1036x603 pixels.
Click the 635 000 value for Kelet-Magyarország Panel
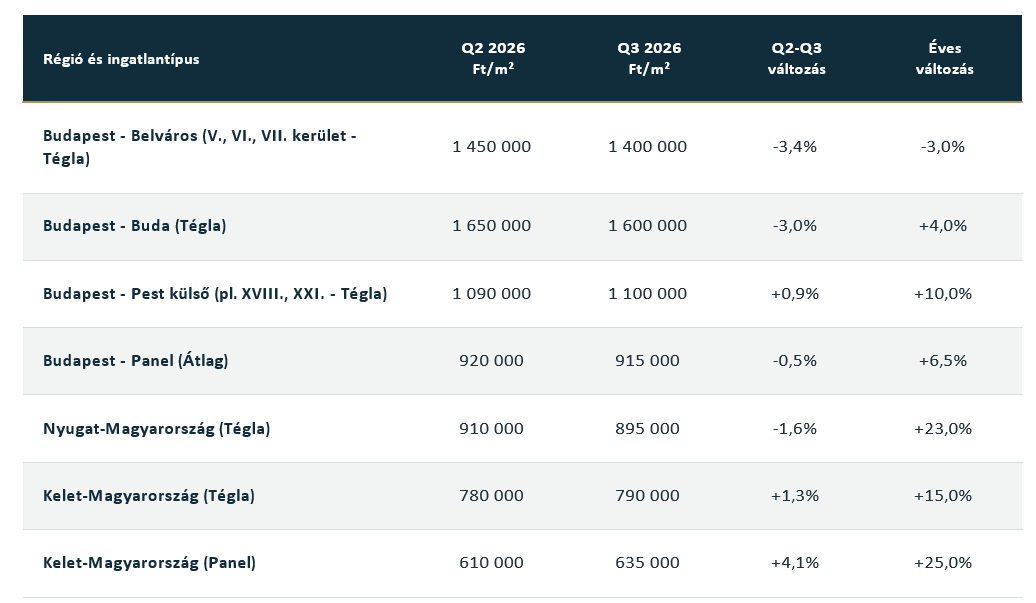pyautogui.click(x=648, y=563)
